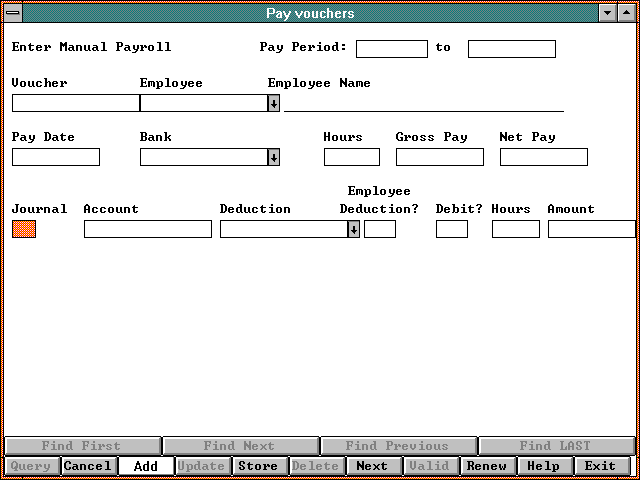Click the Pay Period end field
Screen dimensions: 640x480
512,49
